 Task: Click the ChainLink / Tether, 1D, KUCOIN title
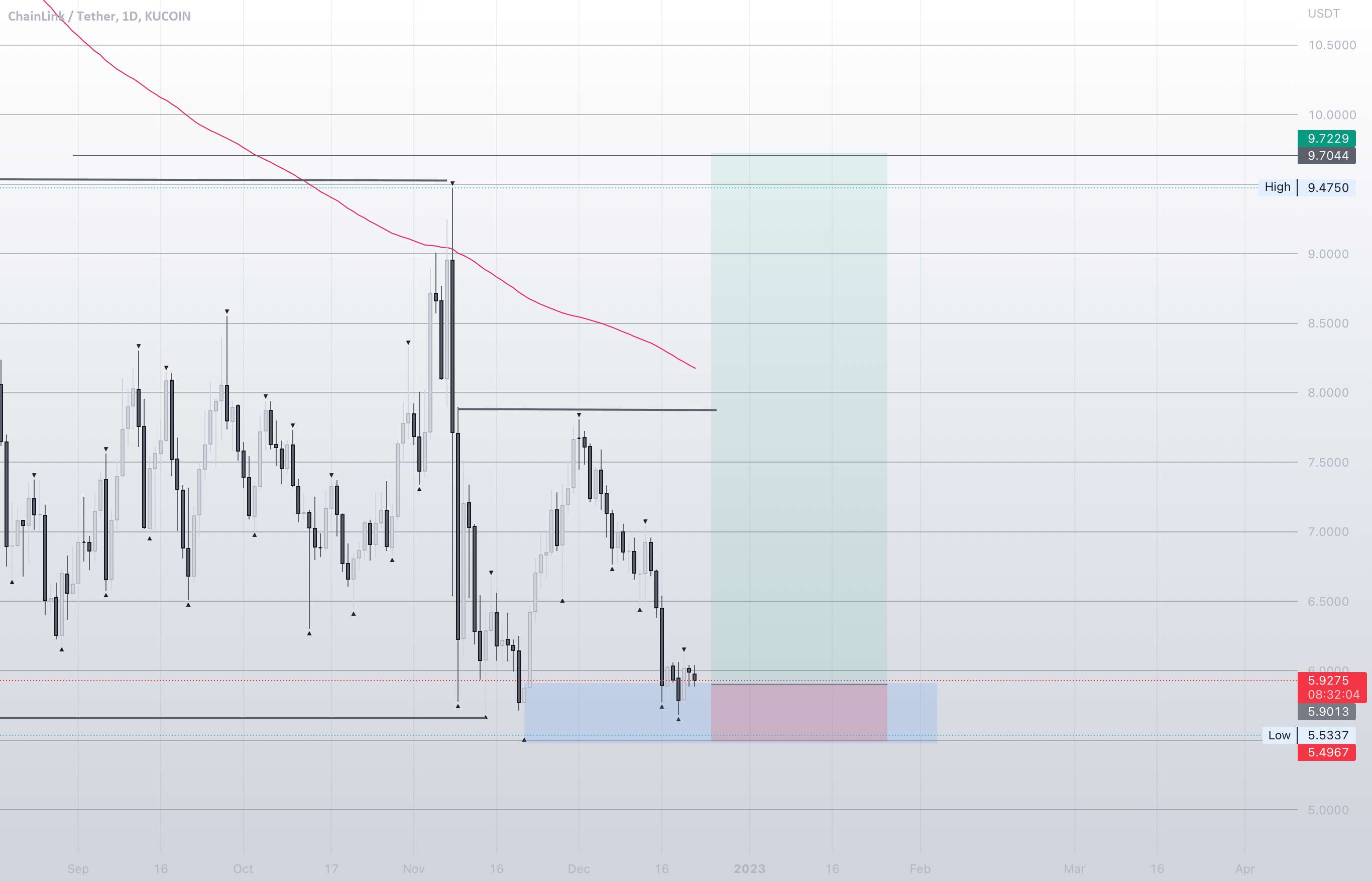(x=99, y=16)
